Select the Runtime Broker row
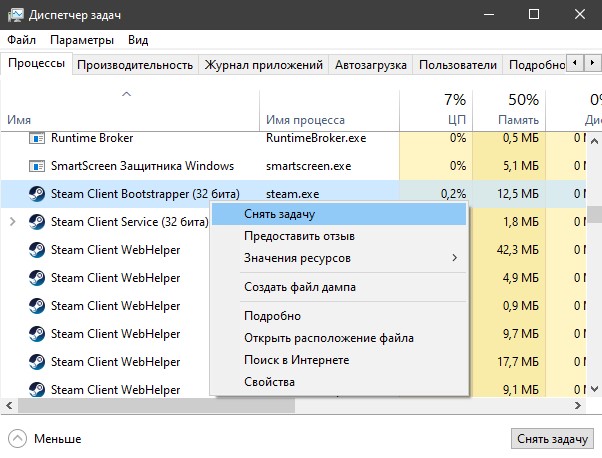 point(293,138)
